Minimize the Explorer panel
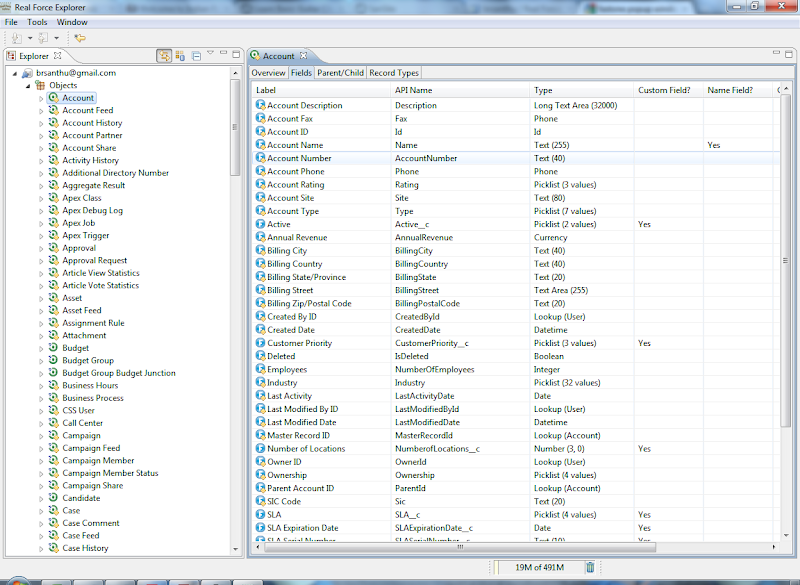This screenshot has width=800, height=585. pos(223,53)
